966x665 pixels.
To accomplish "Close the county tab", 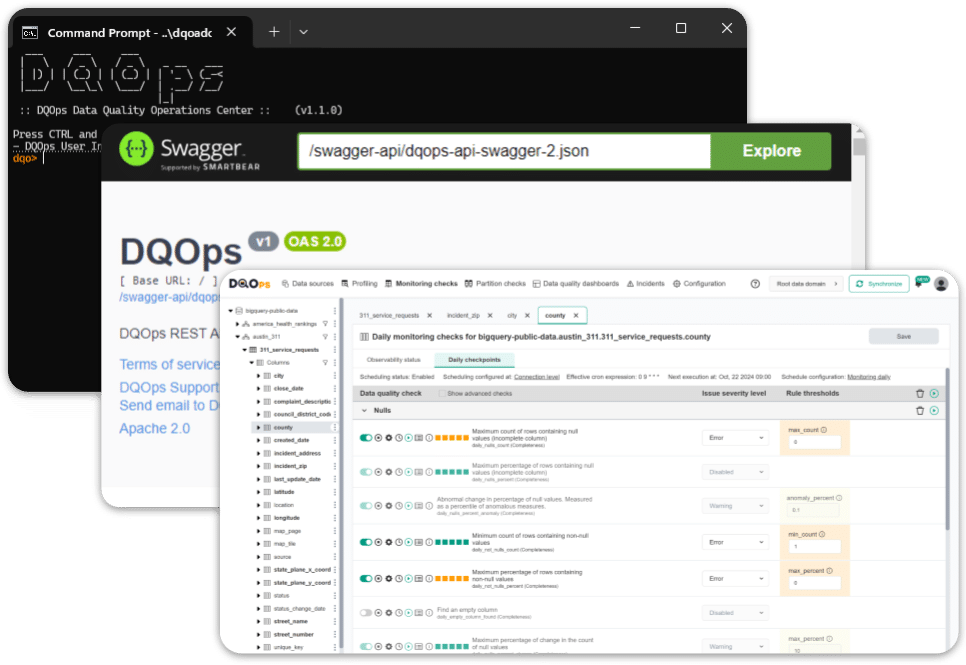I will point(576,316).
